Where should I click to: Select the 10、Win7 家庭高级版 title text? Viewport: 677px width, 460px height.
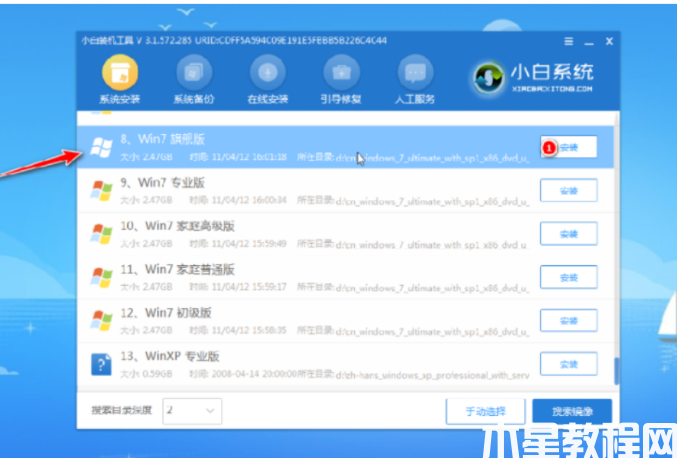coord(177,226)
